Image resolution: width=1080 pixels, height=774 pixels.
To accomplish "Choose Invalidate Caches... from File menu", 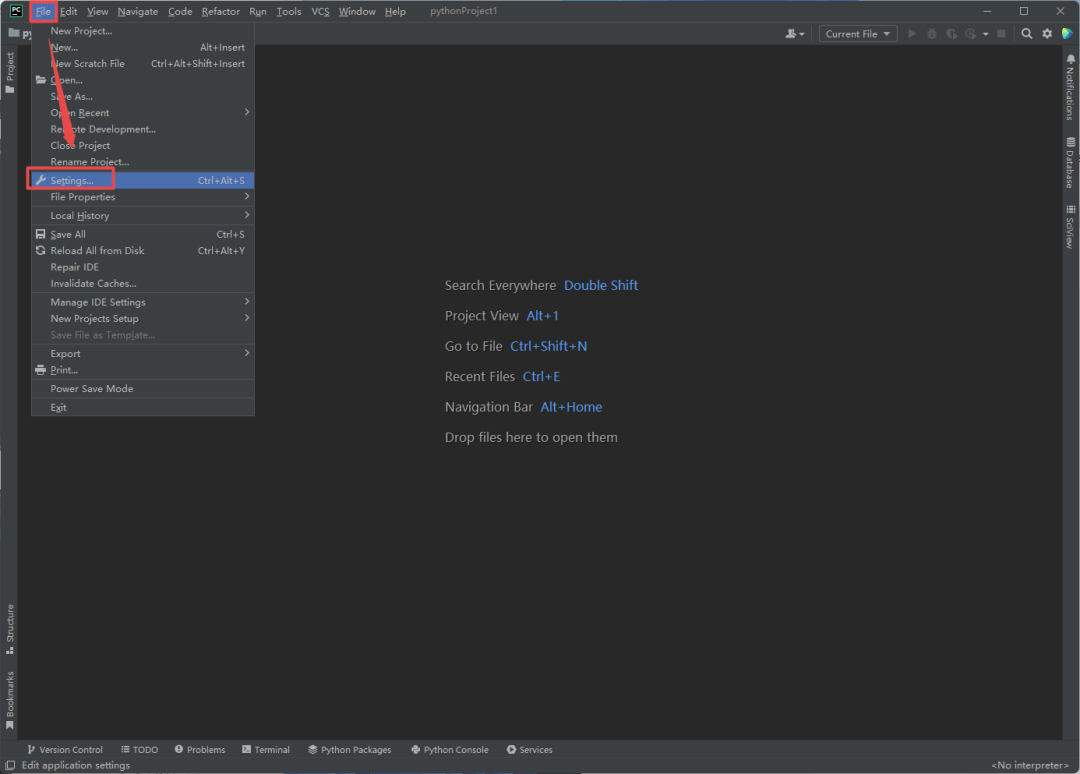I will point(93,284).
